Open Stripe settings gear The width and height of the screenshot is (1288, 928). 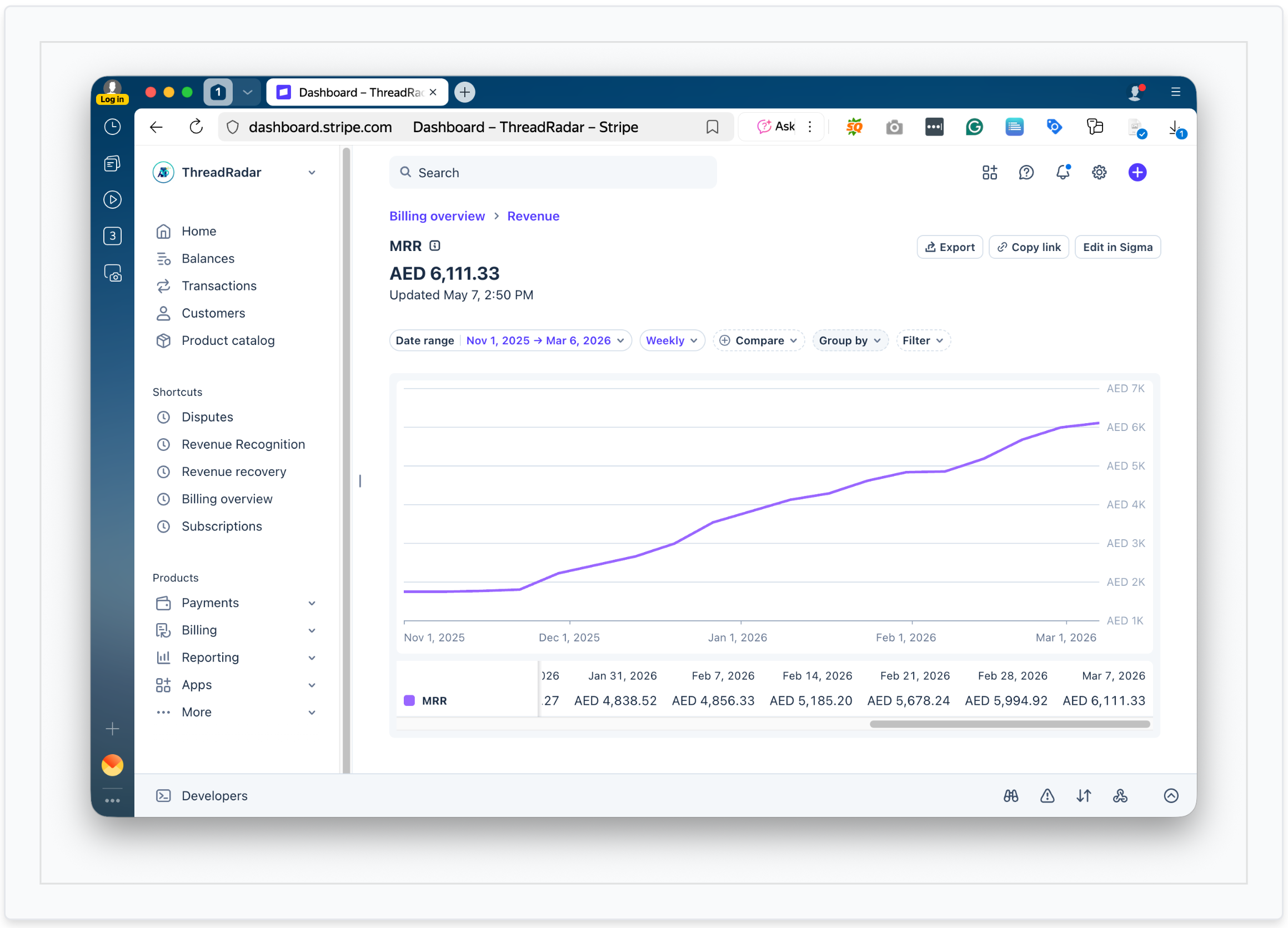coord(1100,173)
